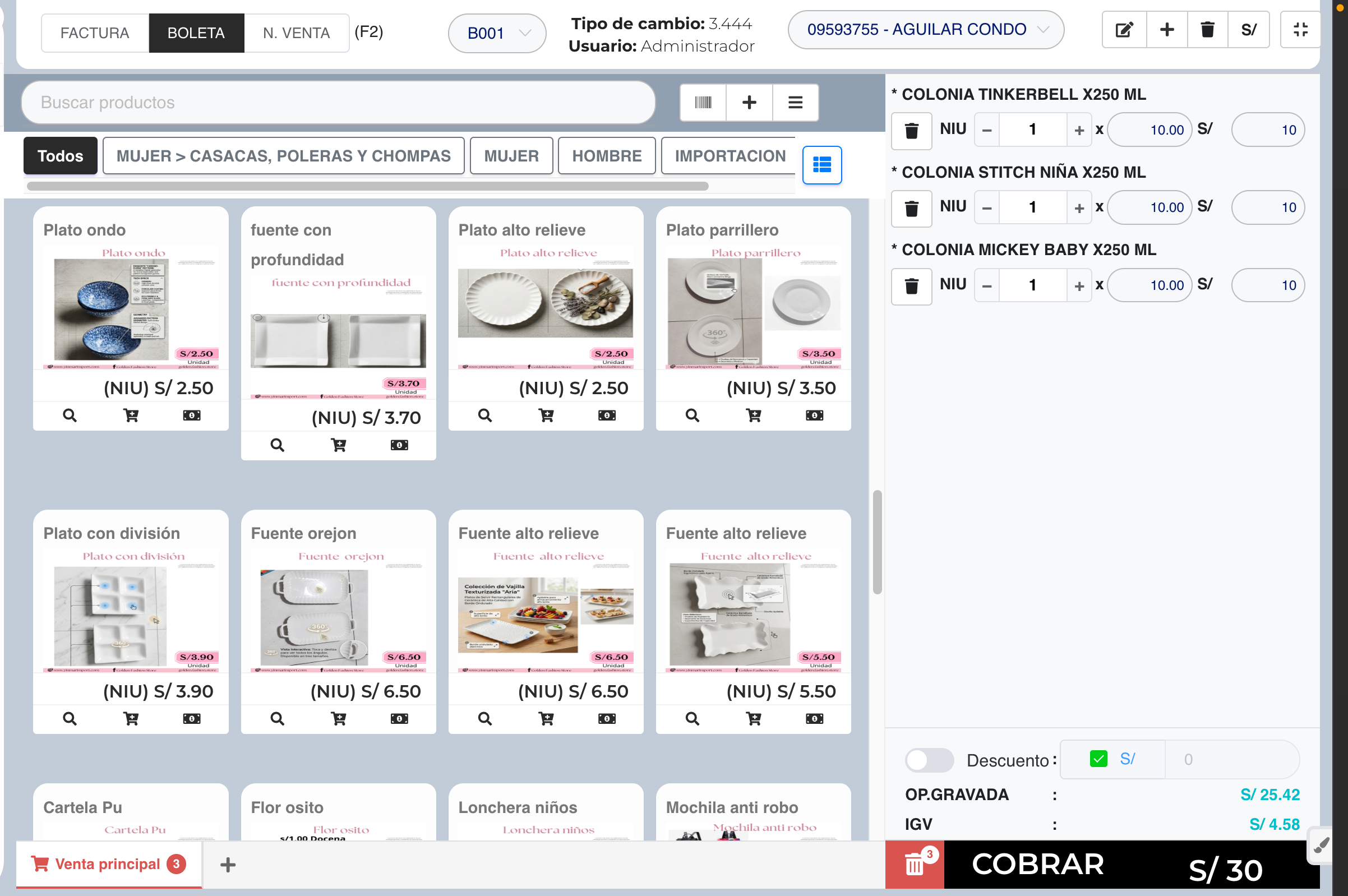This screenshot has width=1348, height=896.
Task: Toggle the Descuento switch
Action: point(929,760)
